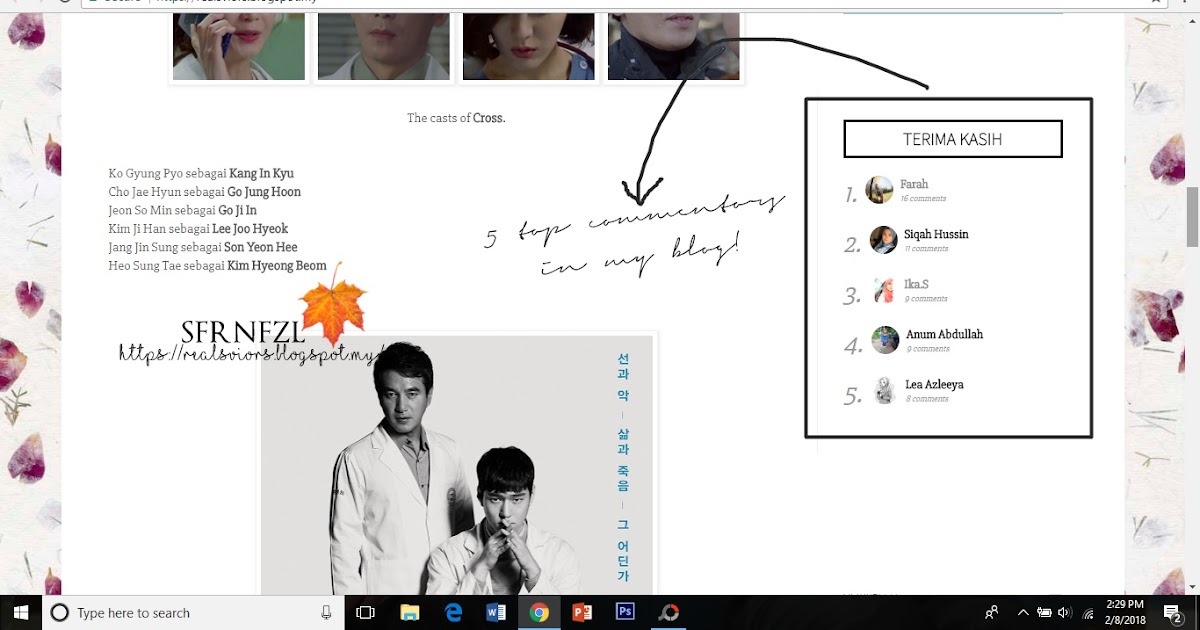This screenshot has height=630, width=1200.
Task: Click the line 'Jang Jin Sung sebagai Son Yeon Hee'
Action: pyautogui.click(x=203, y=247)
